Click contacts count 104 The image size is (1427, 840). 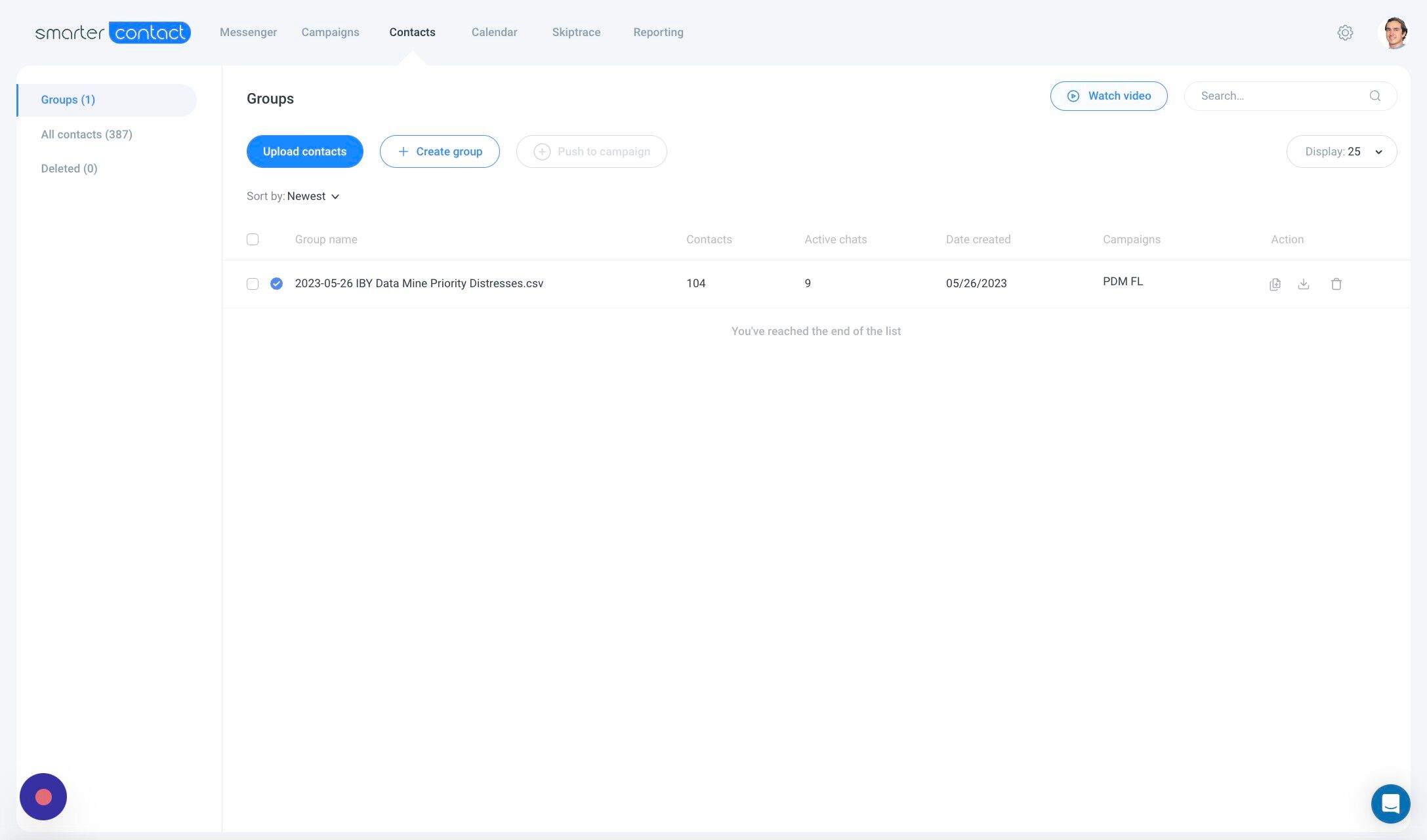pos(695,283)
